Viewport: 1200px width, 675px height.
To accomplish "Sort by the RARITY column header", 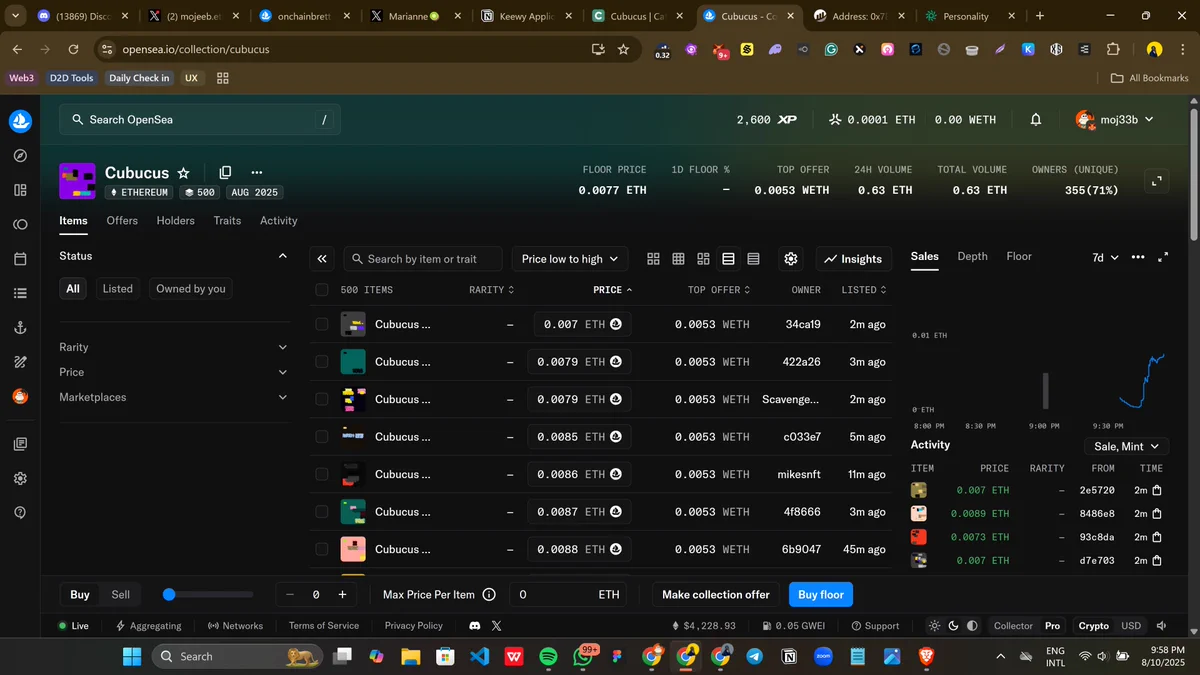I will pyautogui.click(x=491, y=290).
